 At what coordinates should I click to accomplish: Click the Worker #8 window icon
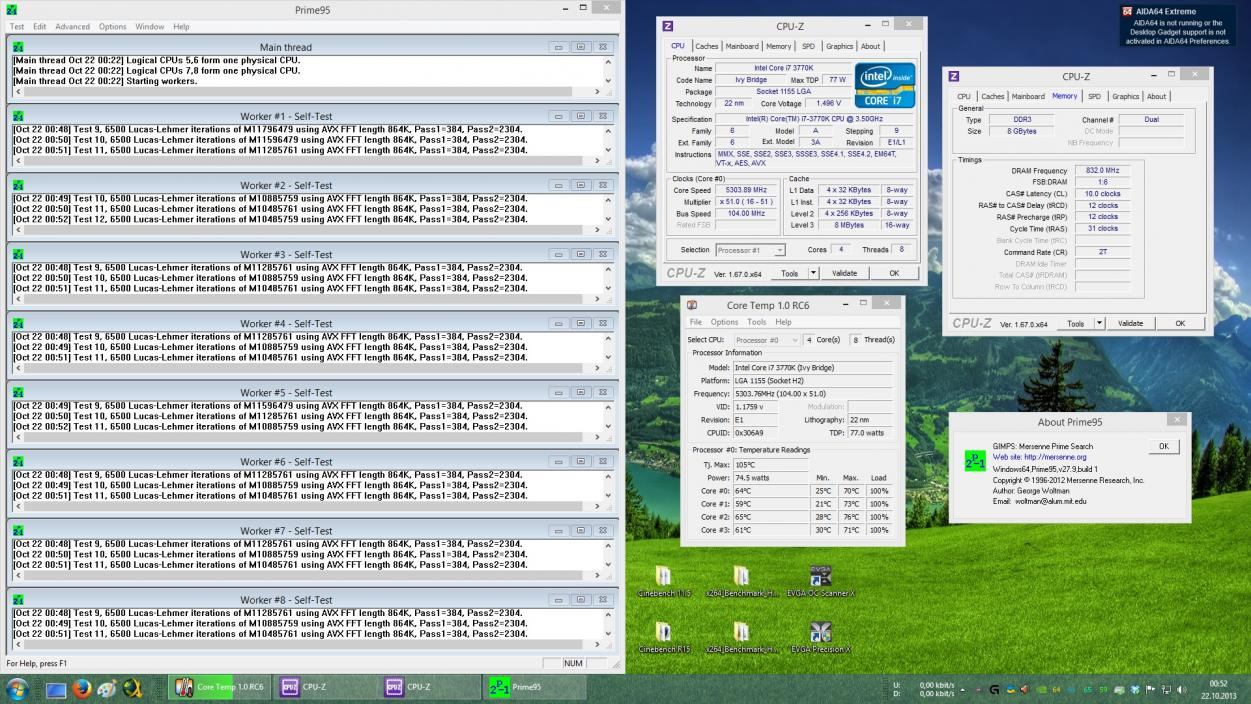pos(17,599)
